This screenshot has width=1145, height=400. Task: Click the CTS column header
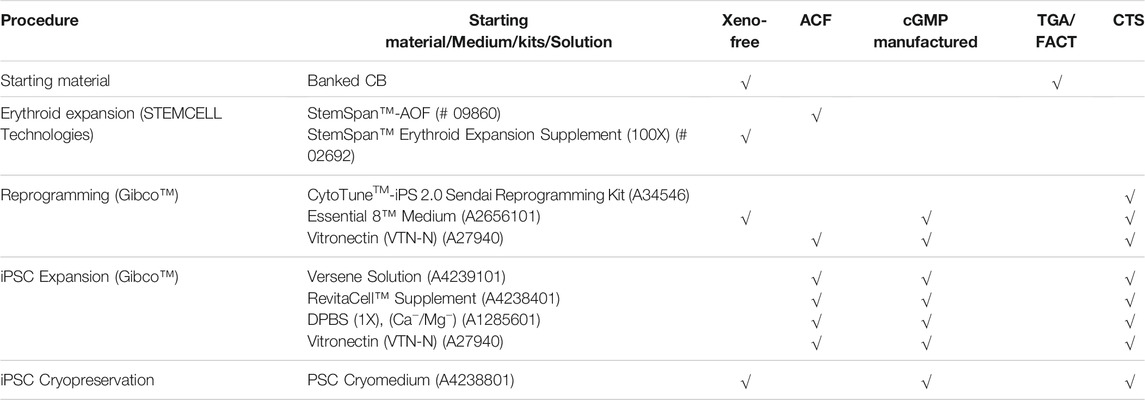click(1125, 20)
